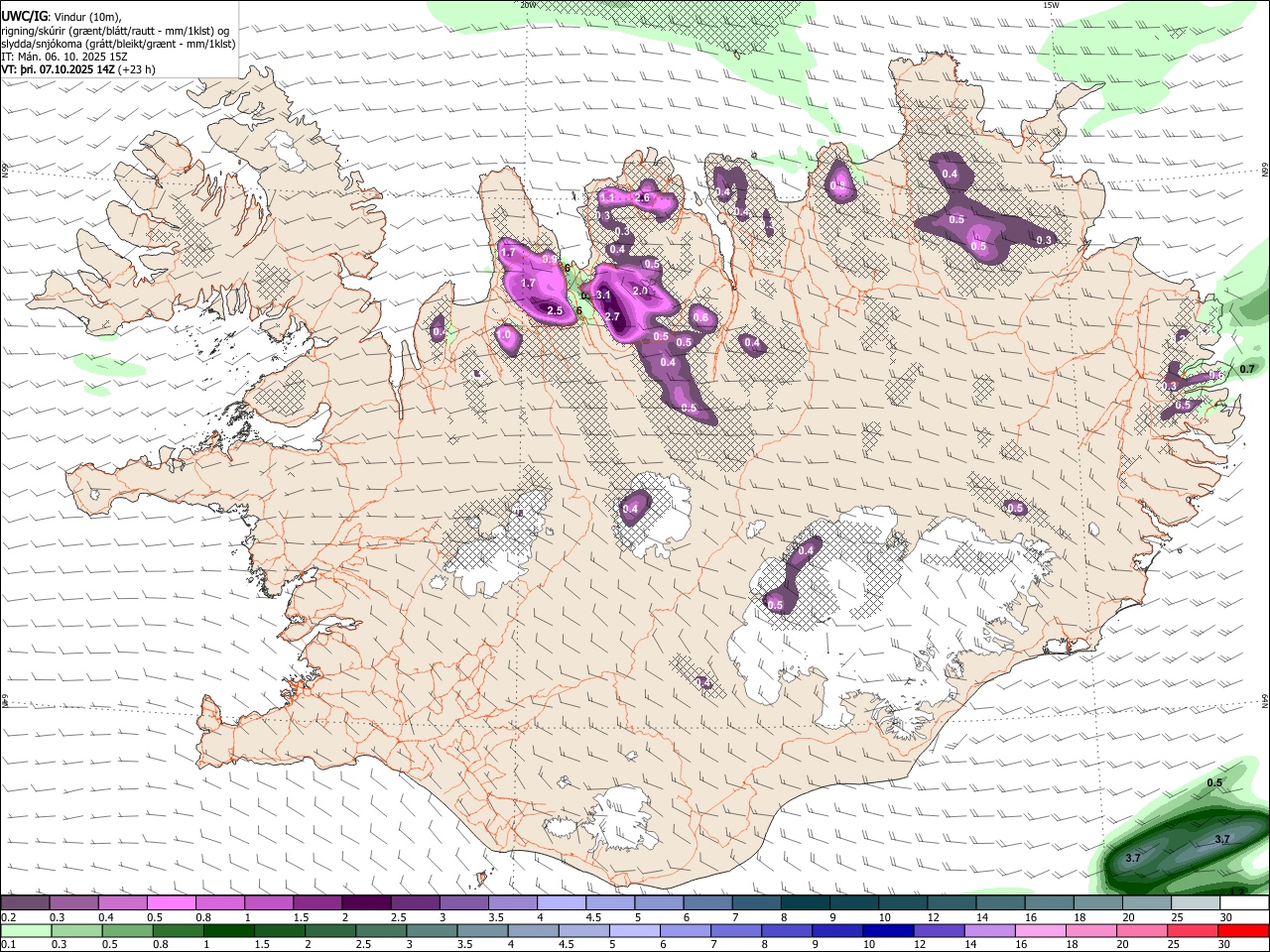
Task: Select the light pink swatch labeled 16 in lower legend row
Action: coord(1041,931)
